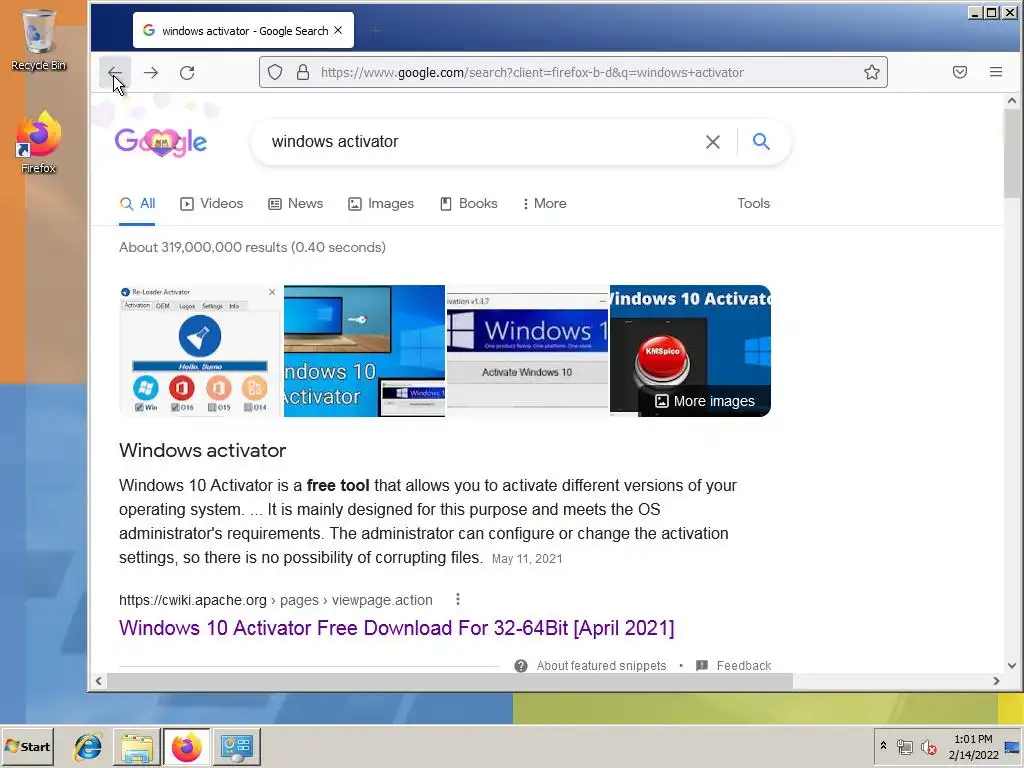The height and width of the screenshot is (768, 1024).
Task: Click About featured snippets link
Action: [x=601, y=665]
